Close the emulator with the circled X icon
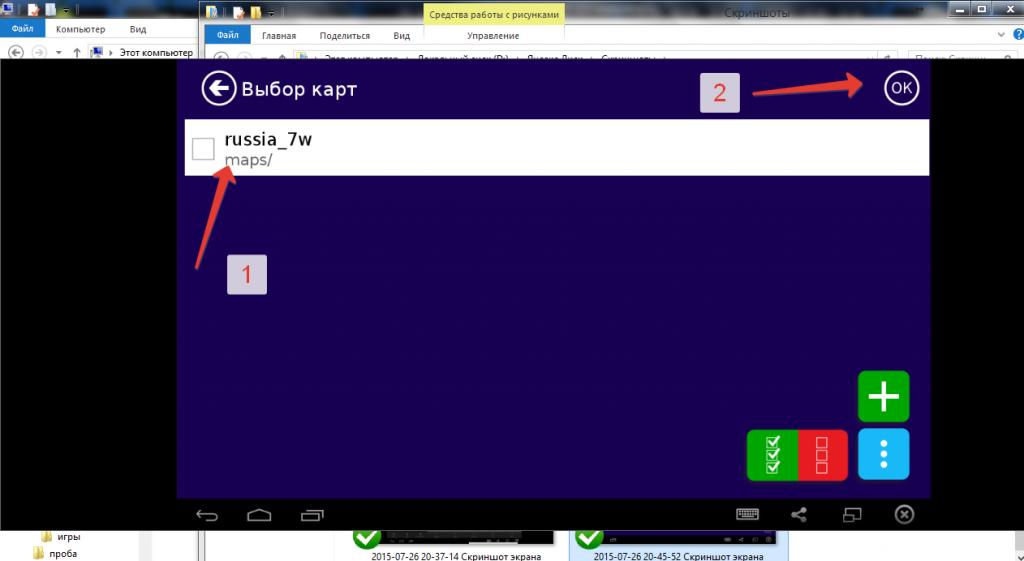Screen dimensions: 1024x561 [x=904, y=515]
